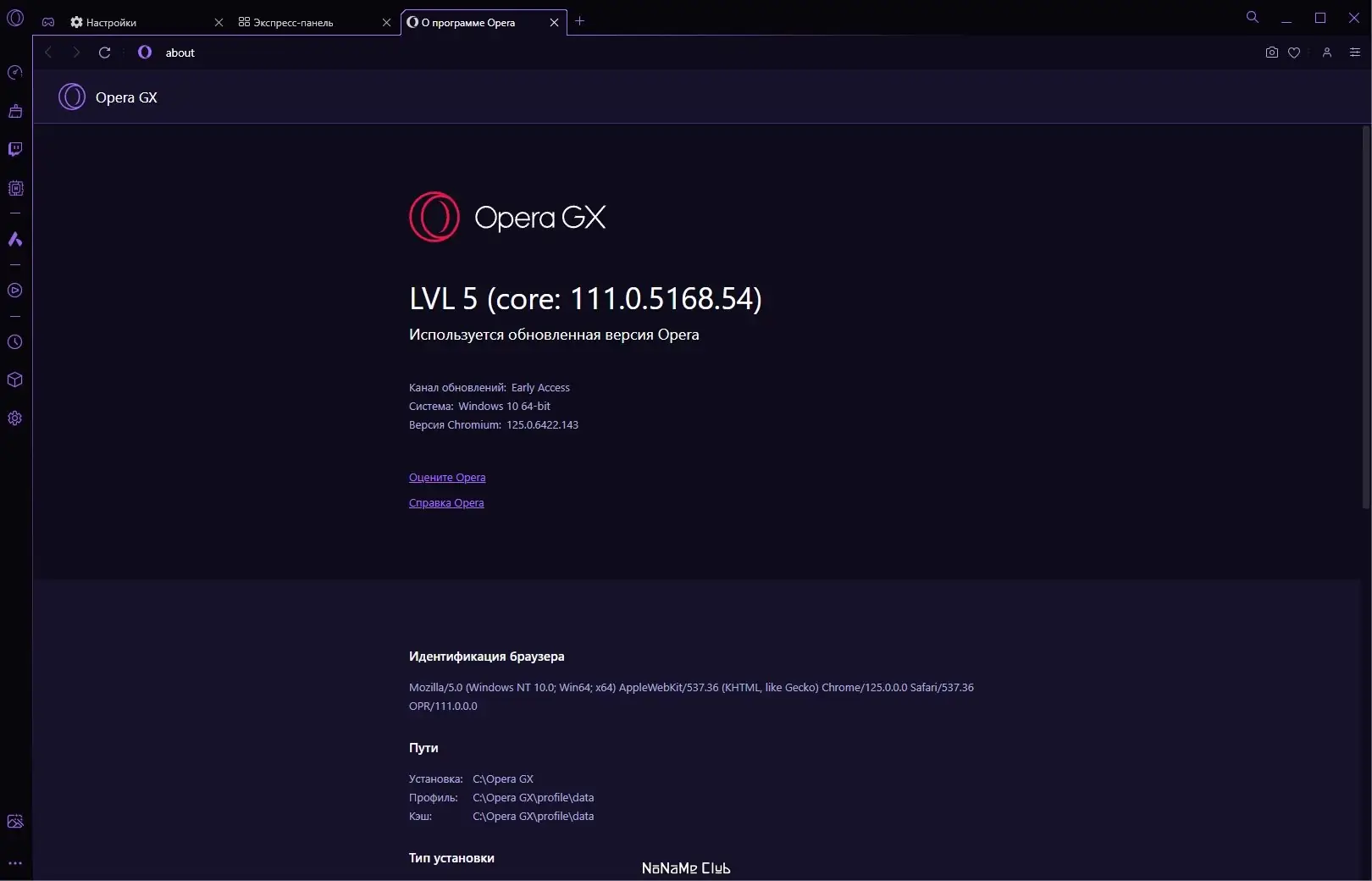Select the О программе Opera tab
This screenshot has width=1372, height=881.
coord(483,23)
